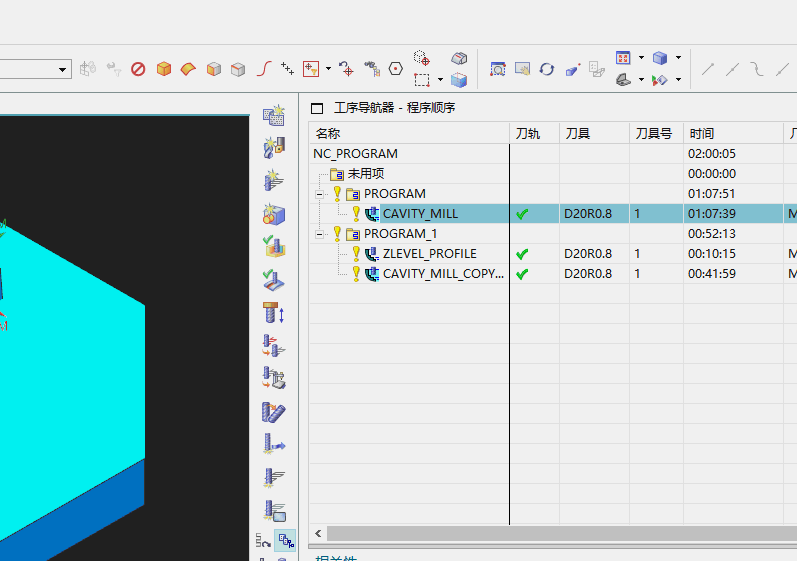Click the 名称 column header

328,134
